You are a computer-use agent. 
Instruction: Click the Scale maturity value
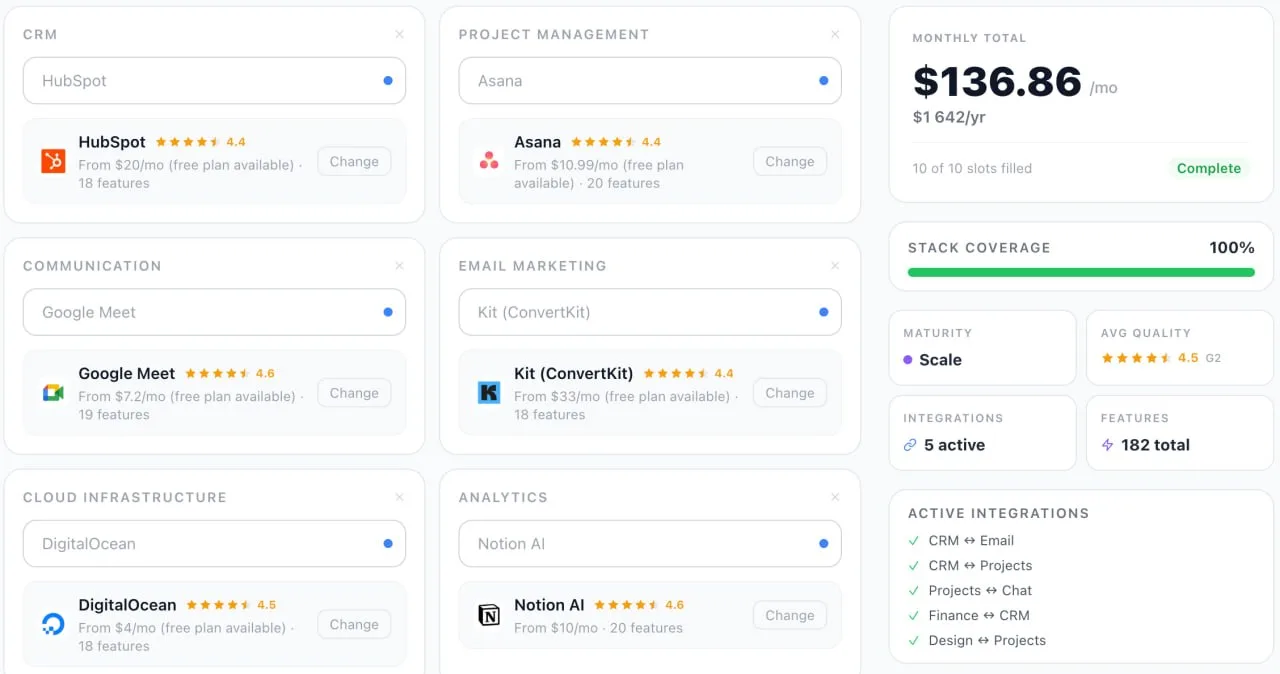point(940,360)
